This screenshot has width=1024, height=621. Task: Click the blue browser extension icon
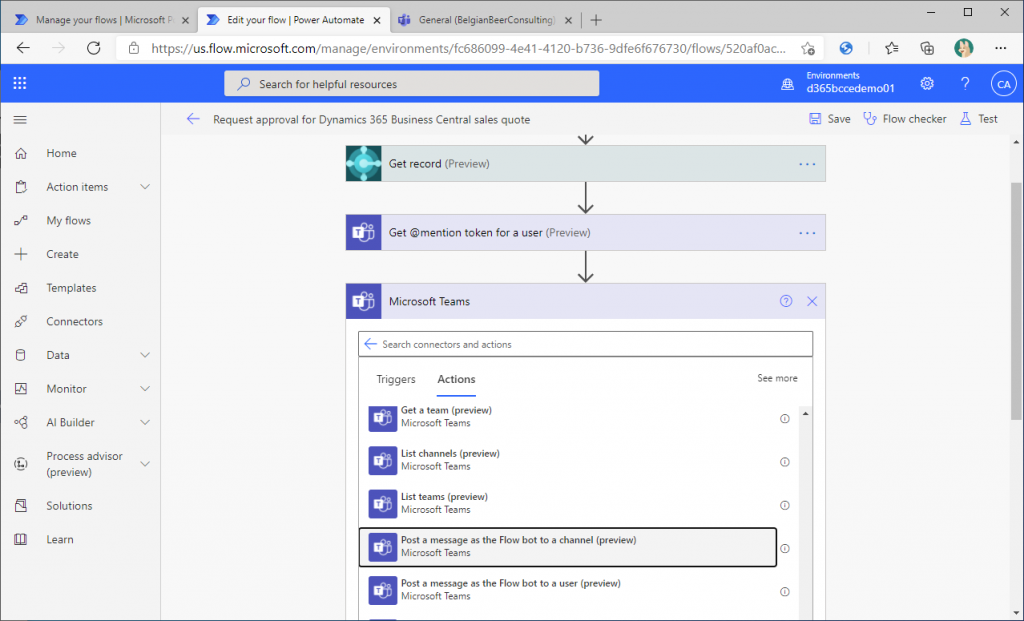click(846, 48)
